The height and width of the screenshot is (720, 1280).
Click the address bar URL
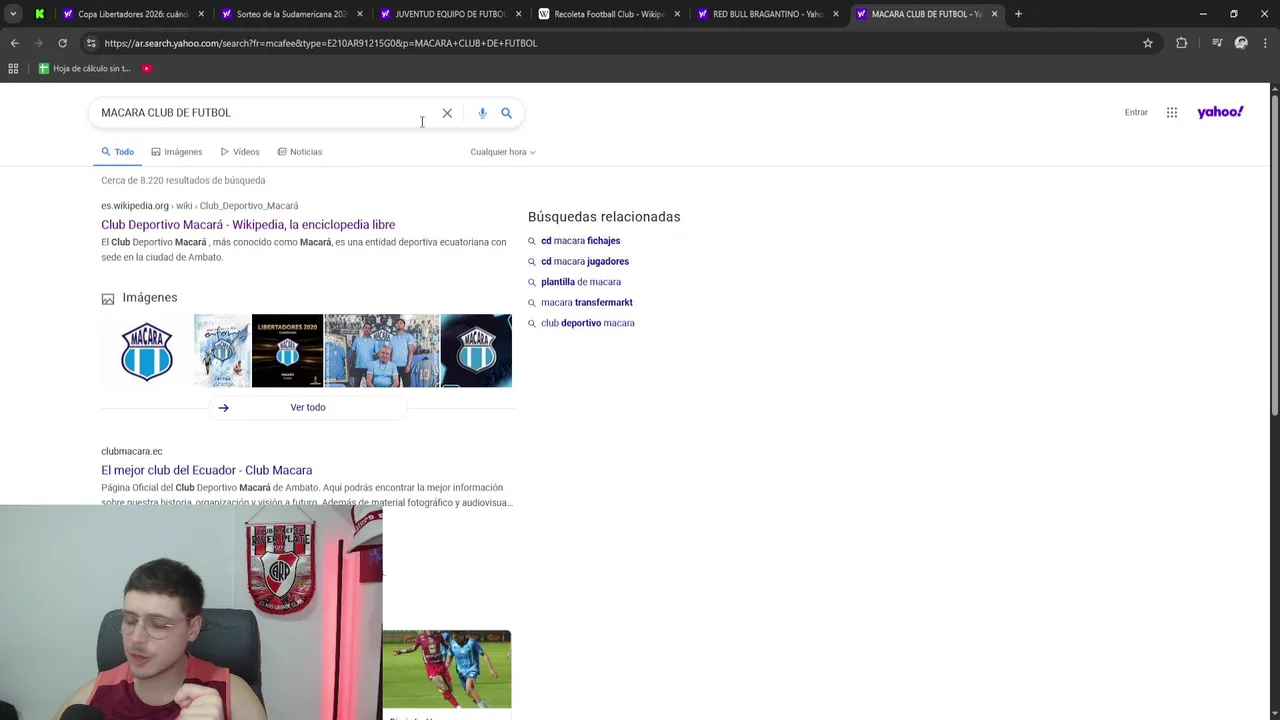[x=320, y=43]
